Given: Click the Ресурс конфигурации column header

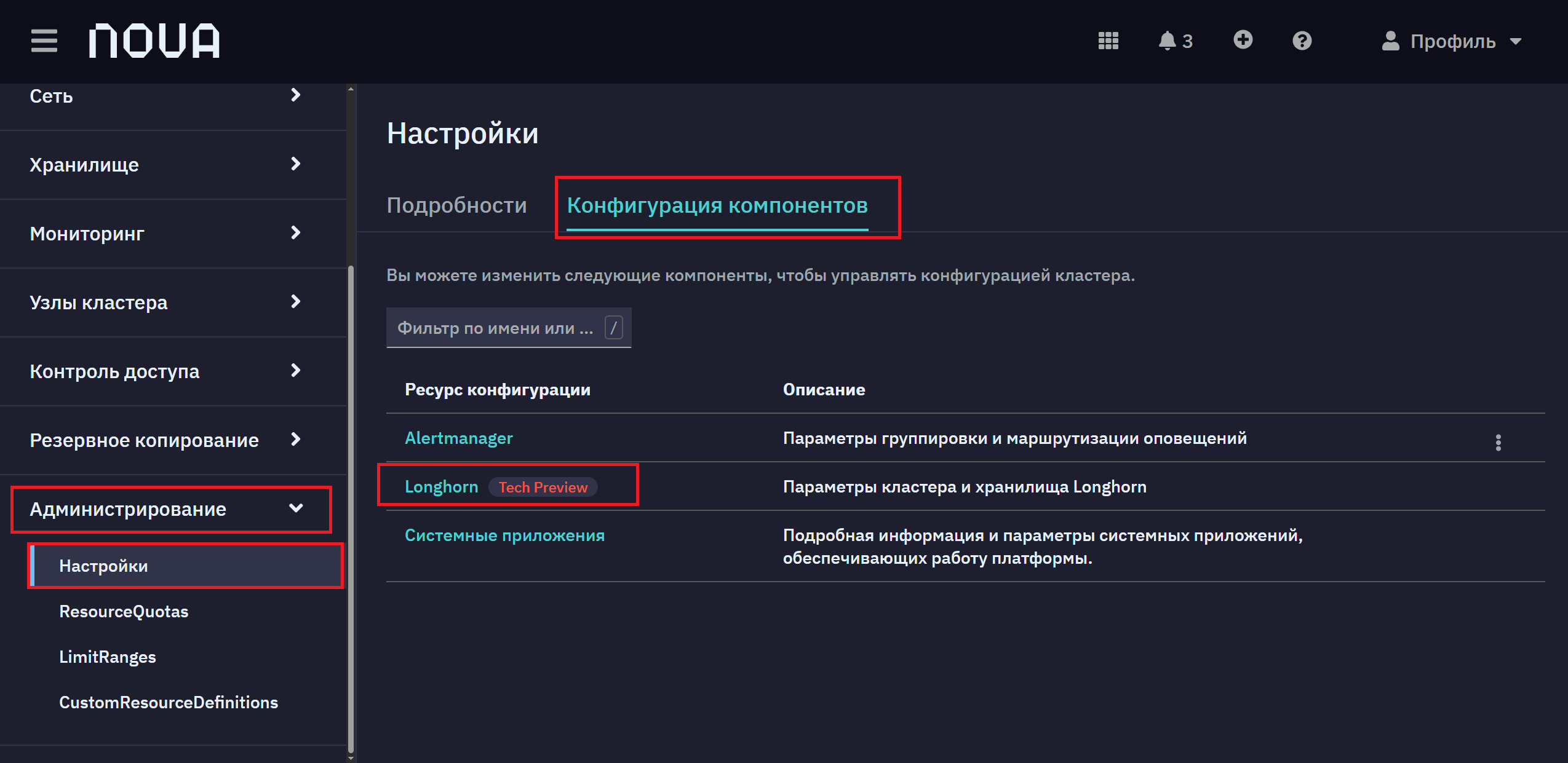Looking at the screenshot, I should pos(497,390).
